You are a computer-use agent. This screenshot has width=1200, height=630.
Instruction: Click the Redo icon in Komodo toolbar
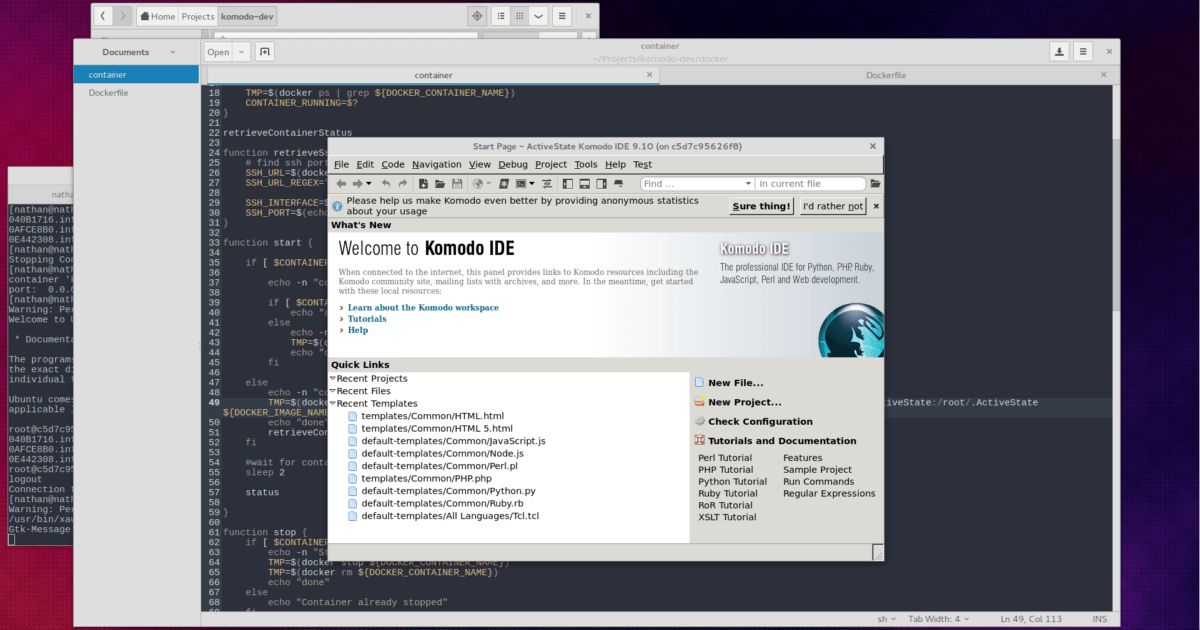point(403,184)
